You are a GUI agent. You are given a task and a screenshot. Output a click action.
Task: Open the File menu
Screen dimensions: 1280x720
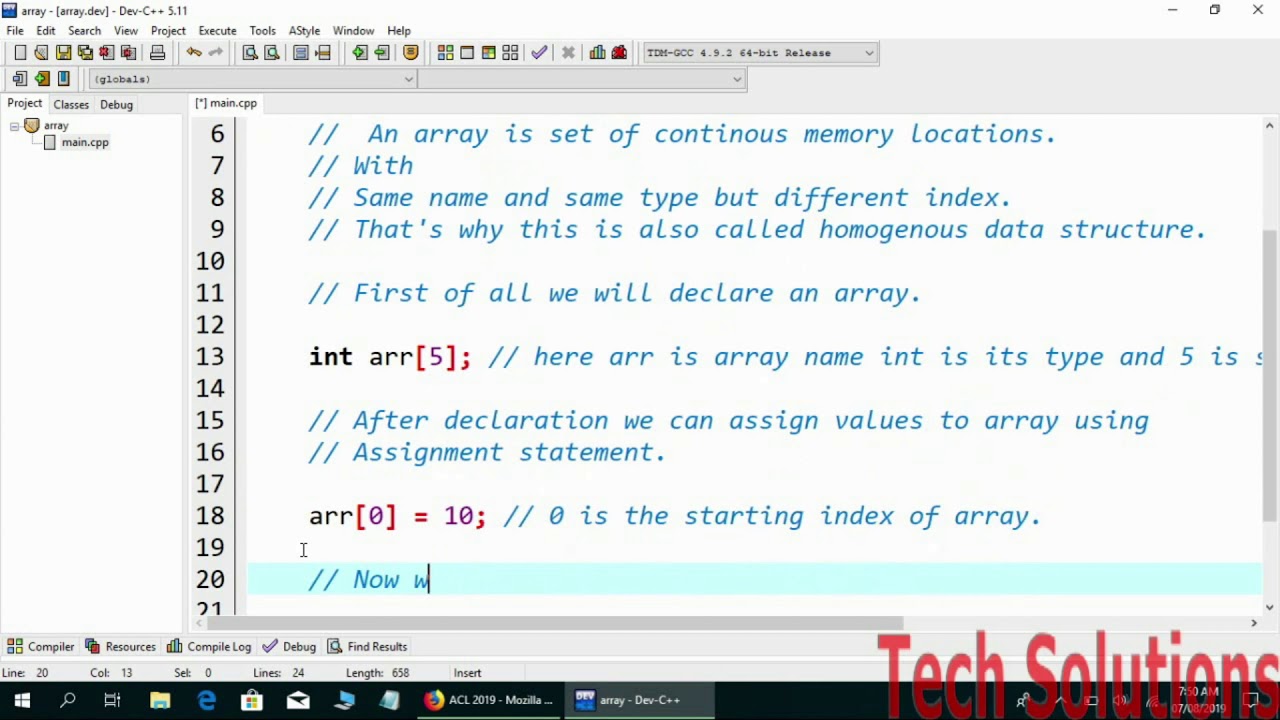click(15, 31)
